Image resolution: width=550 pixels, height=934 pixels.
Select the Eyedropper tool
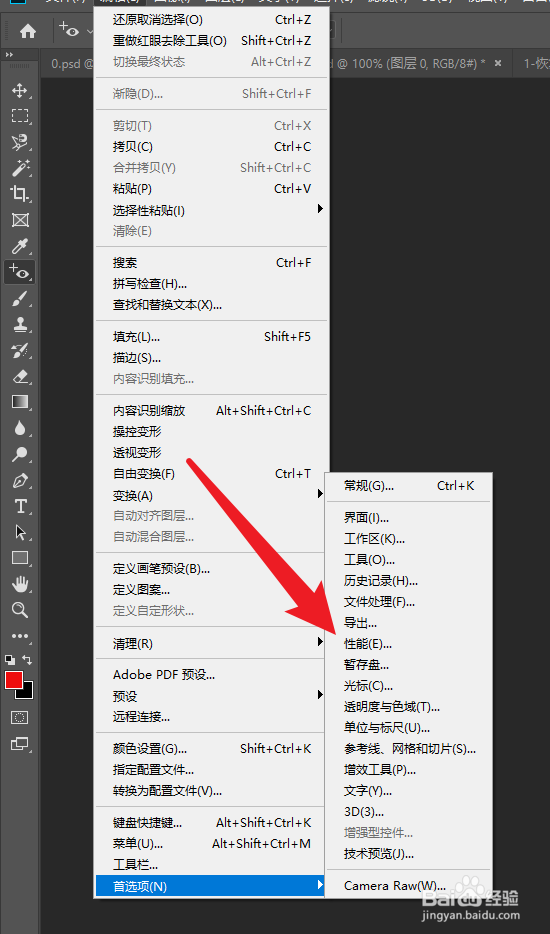tap(20, 246)
